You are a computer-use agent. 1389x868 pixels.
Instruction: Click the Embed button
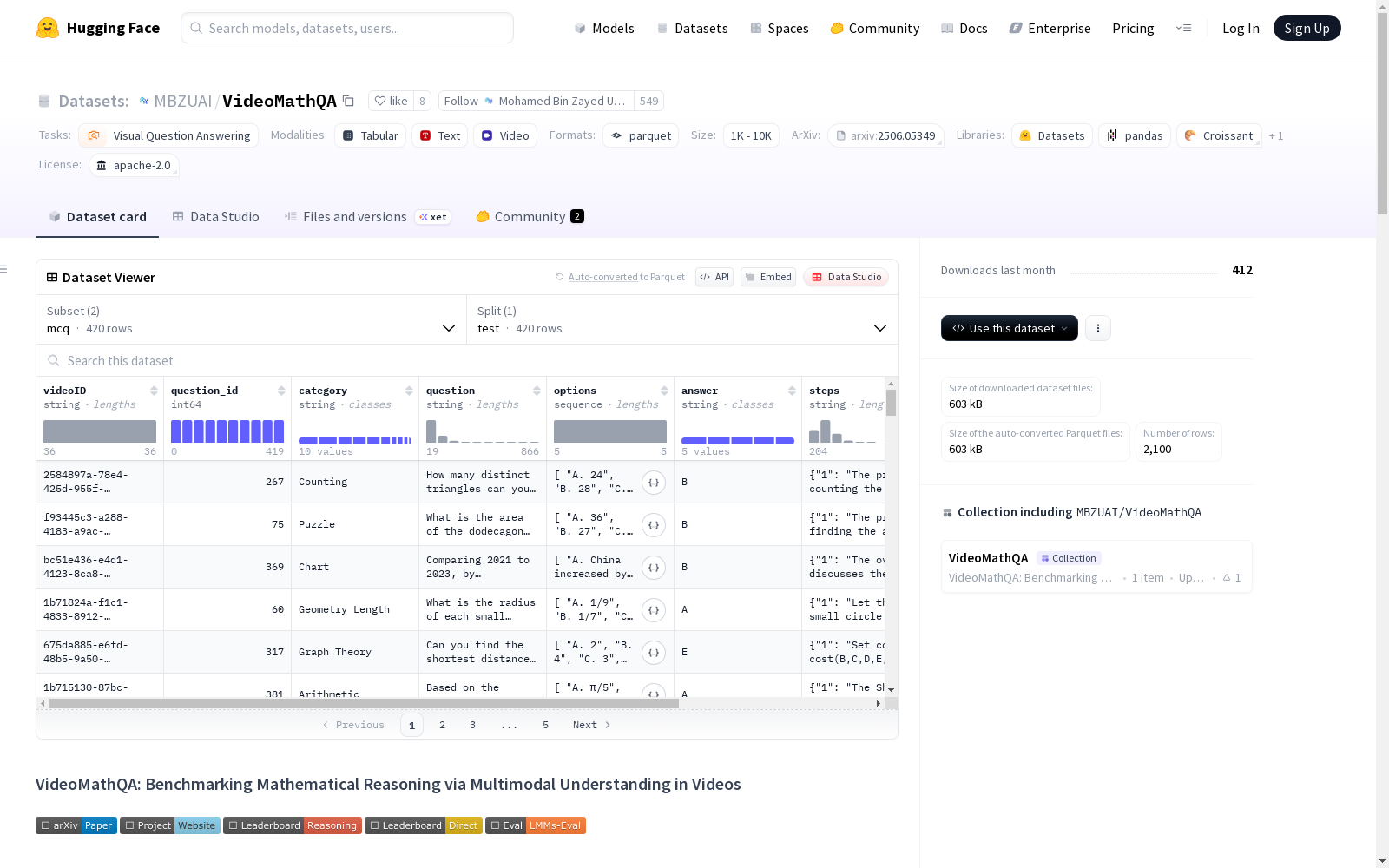click(x=768, y=277)
